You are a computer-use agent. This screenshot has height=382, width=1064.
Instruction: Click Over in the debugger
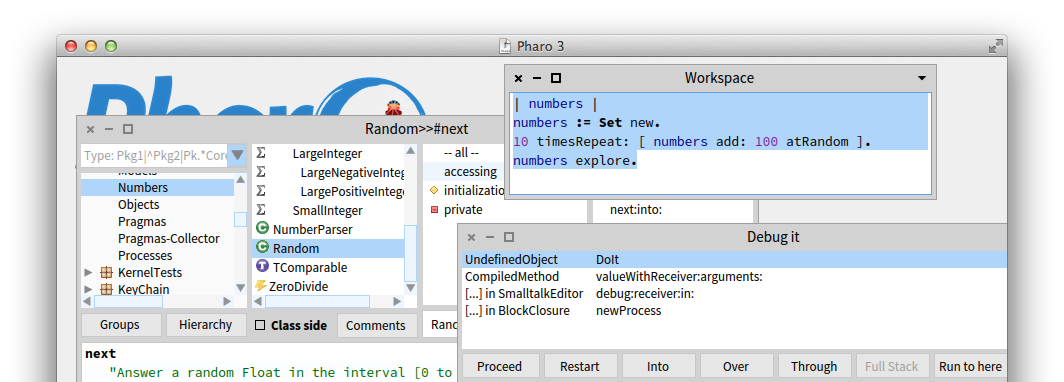[x=736, y=366]
